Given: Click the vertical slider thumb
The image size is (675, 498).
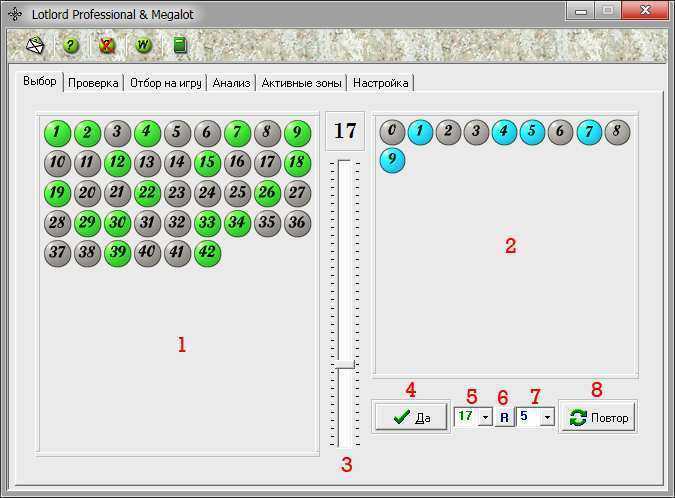Looking at the screenshot, I should (x=345, y=365).
